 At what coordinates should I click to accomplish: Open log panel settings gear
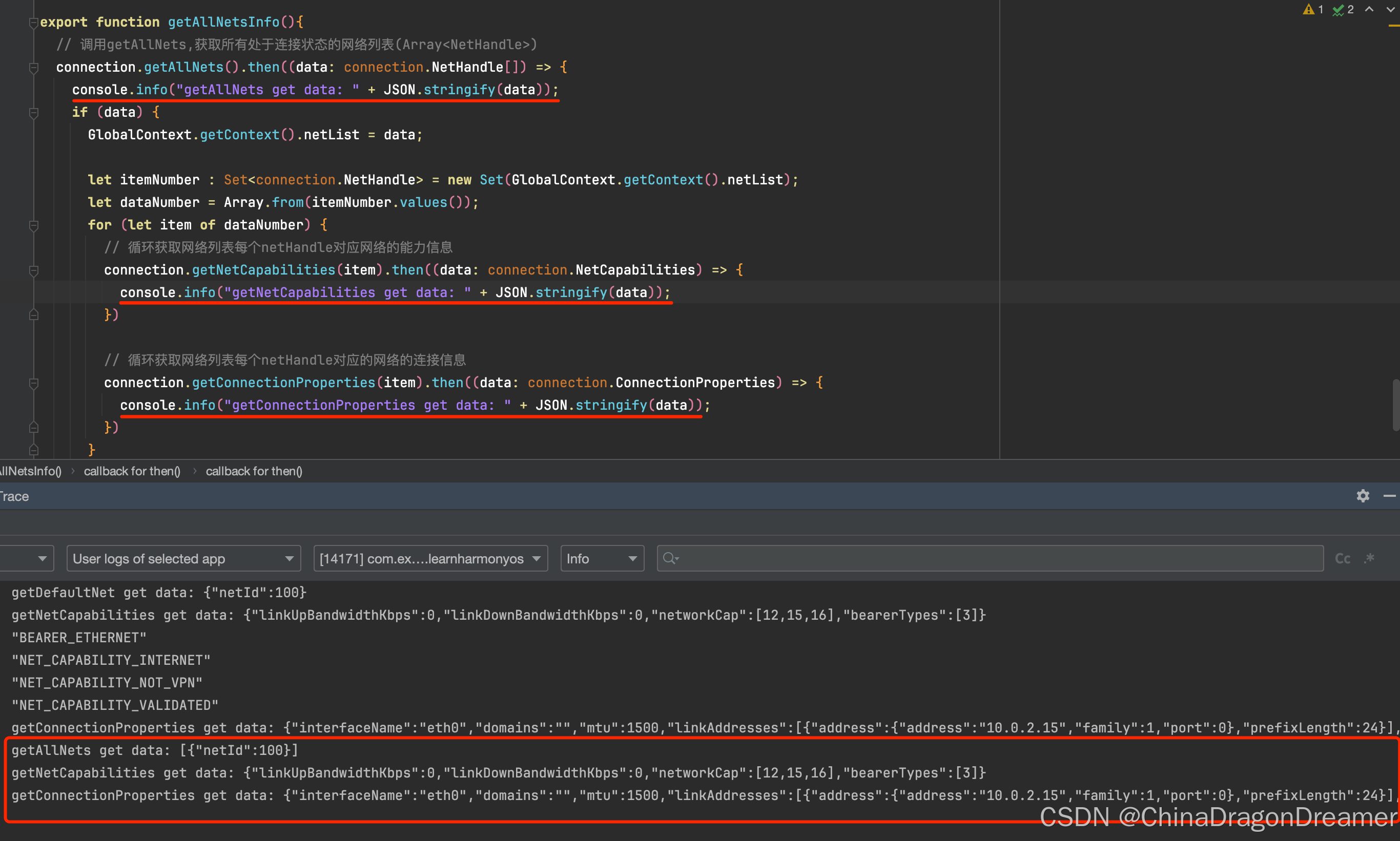pos(1363,496)
